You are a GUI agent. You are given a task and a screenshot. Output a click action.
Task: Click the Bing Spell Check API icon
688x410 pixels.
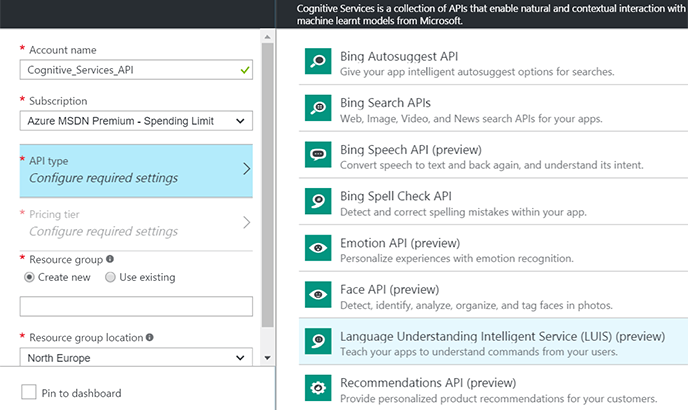[318, 201]
